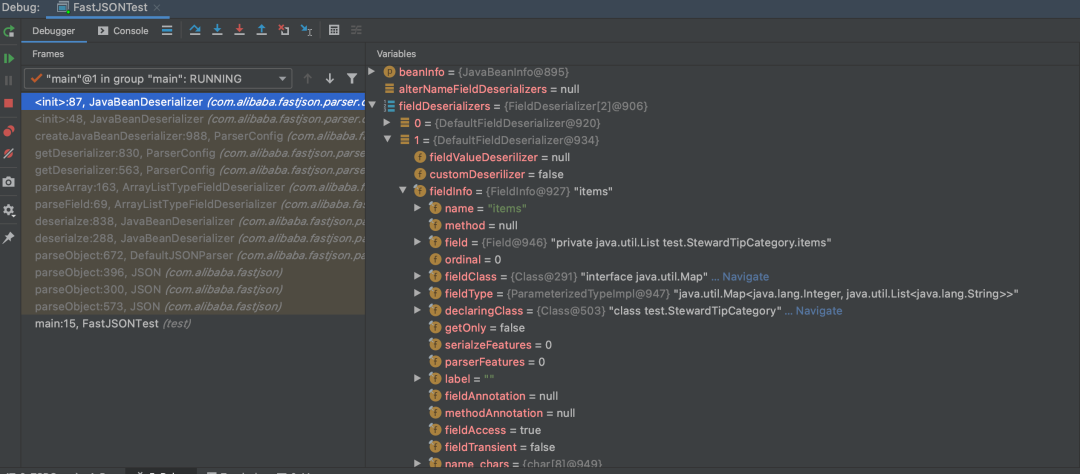Switch to the Console tab
The image size is (1080, 474).
(123, 31)
